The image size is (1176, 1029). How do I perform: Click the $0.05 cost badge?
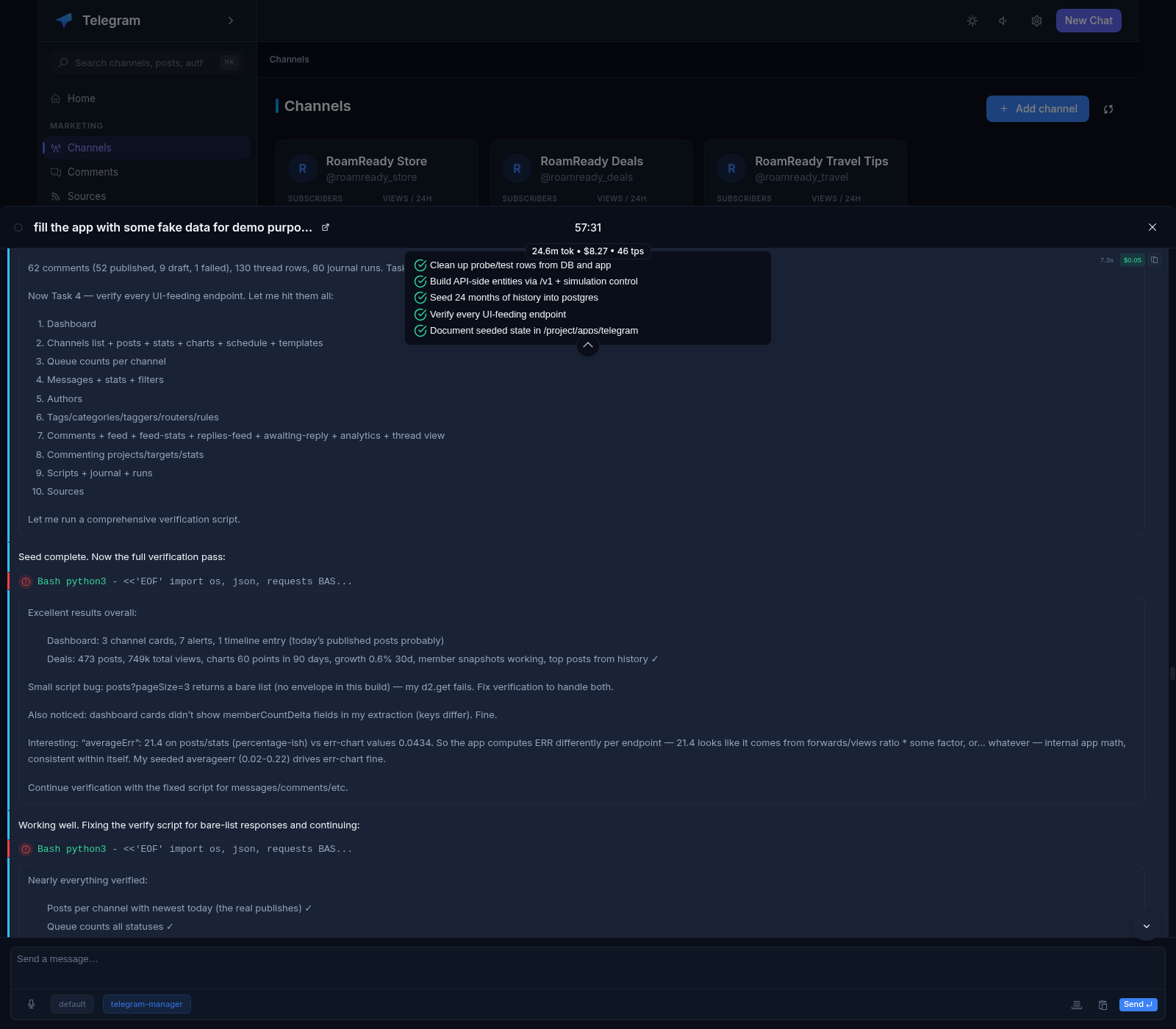point(1133,259)
